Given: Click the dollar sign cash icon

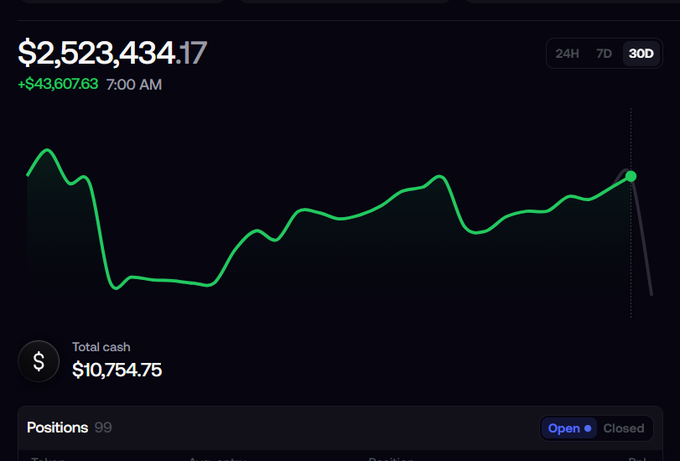Looking at the screenshot, I should 39,361.
